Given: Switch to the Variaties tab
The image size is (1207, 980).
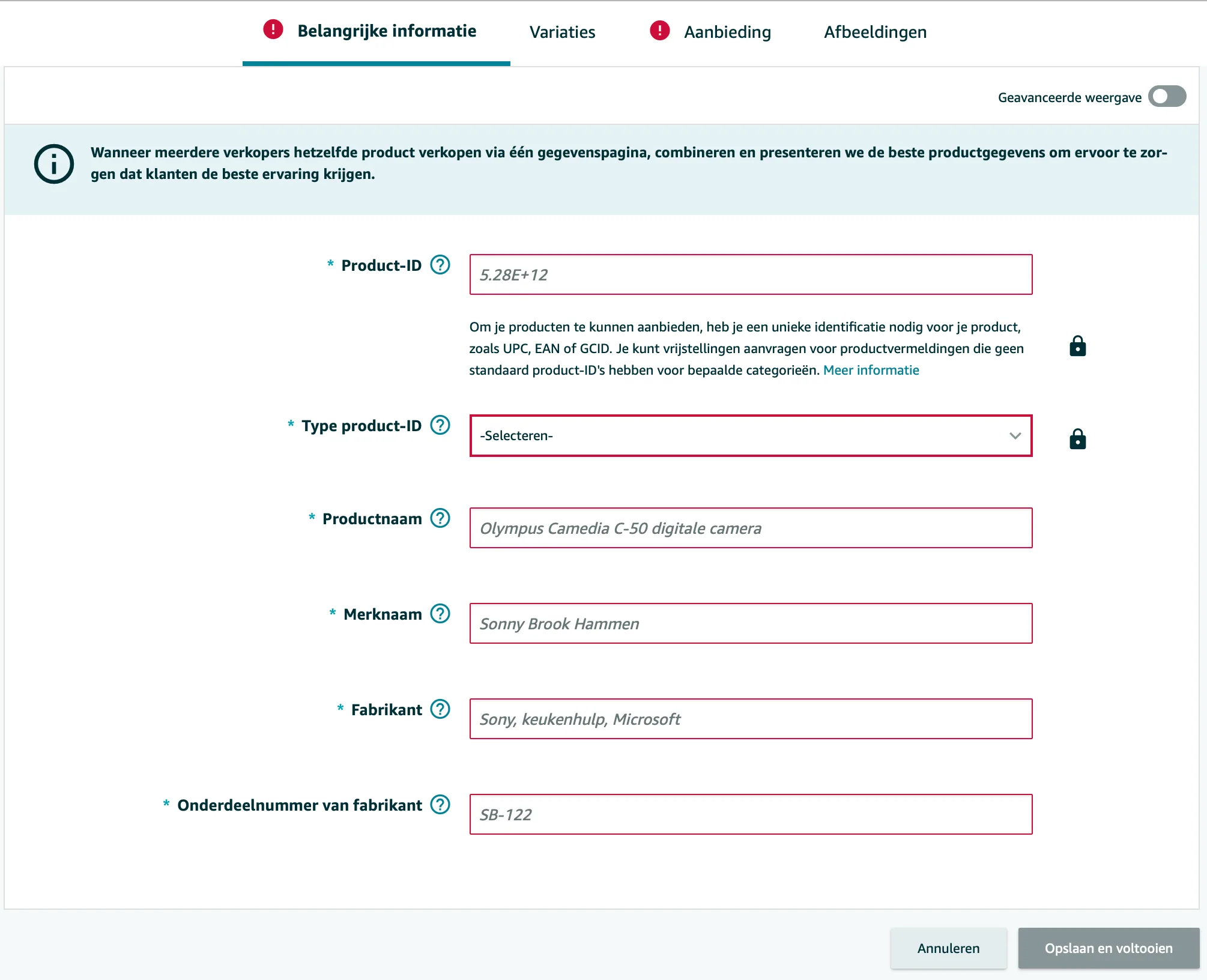Looking at the screenshot, I should (x=562, y=32).
